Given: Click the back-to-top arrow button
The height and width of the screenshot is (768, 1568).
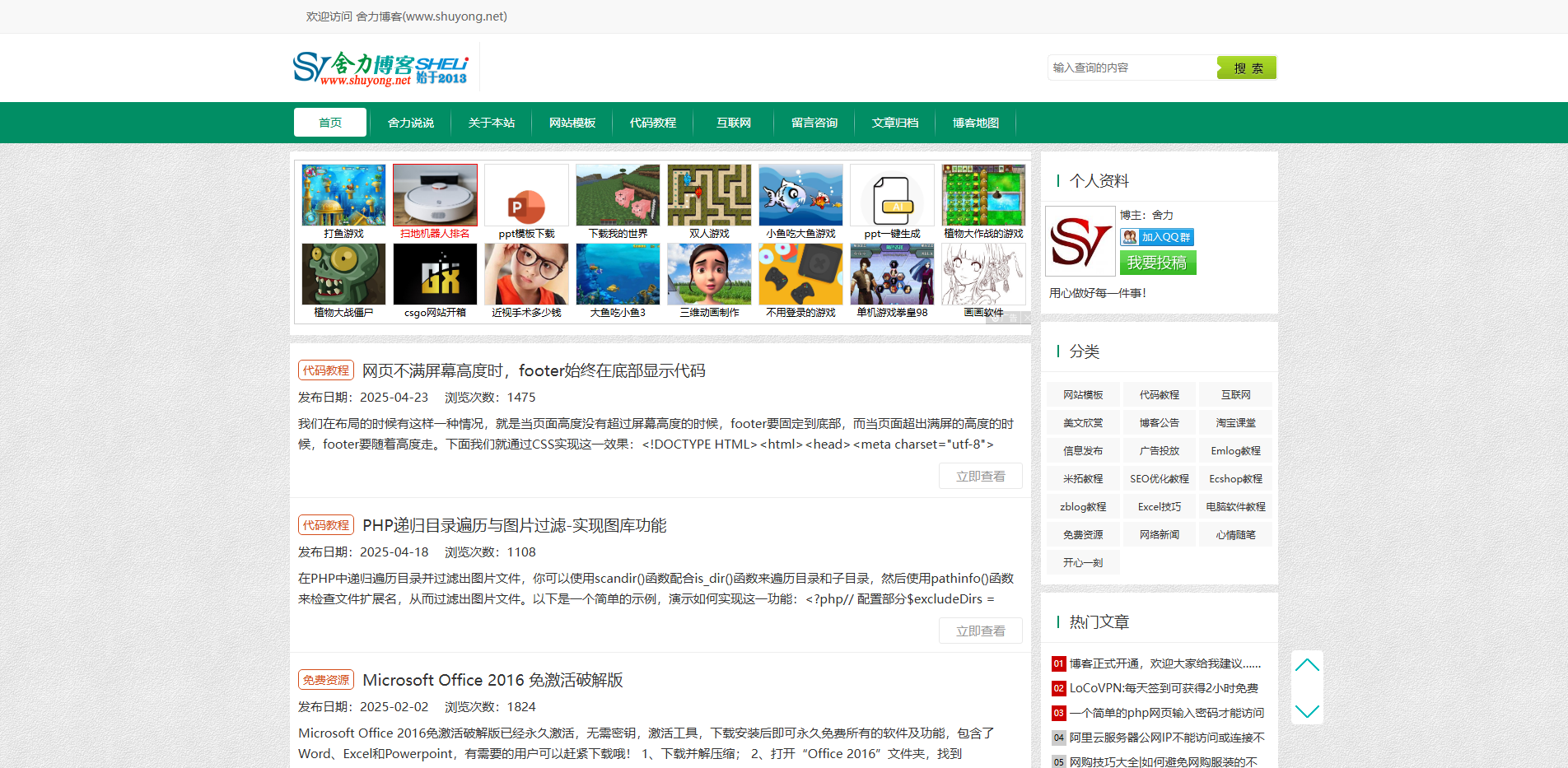Looking at the screenshot, I should click(1307, 664).
